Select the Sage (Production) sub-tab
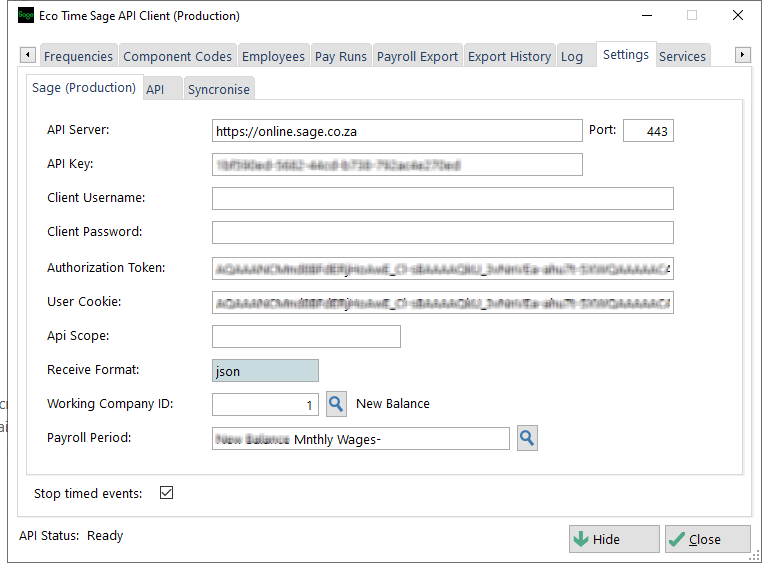769x570 pixels. click(84, 87)
